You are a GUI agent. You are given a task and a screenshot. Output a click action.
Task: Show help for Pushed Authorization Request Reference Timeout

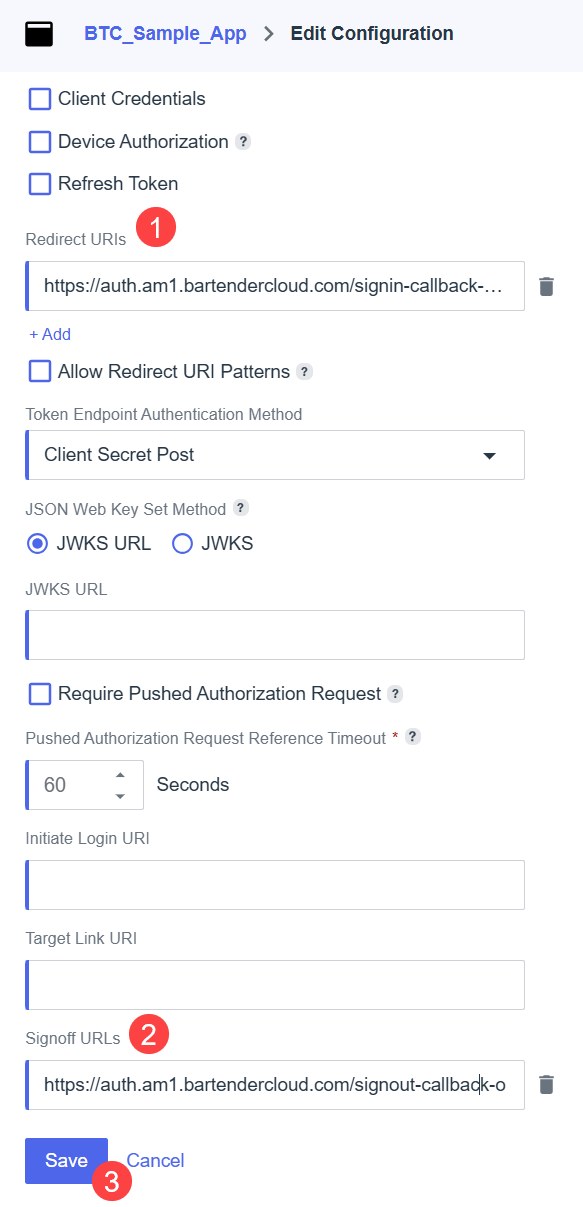tap(412, 737)
